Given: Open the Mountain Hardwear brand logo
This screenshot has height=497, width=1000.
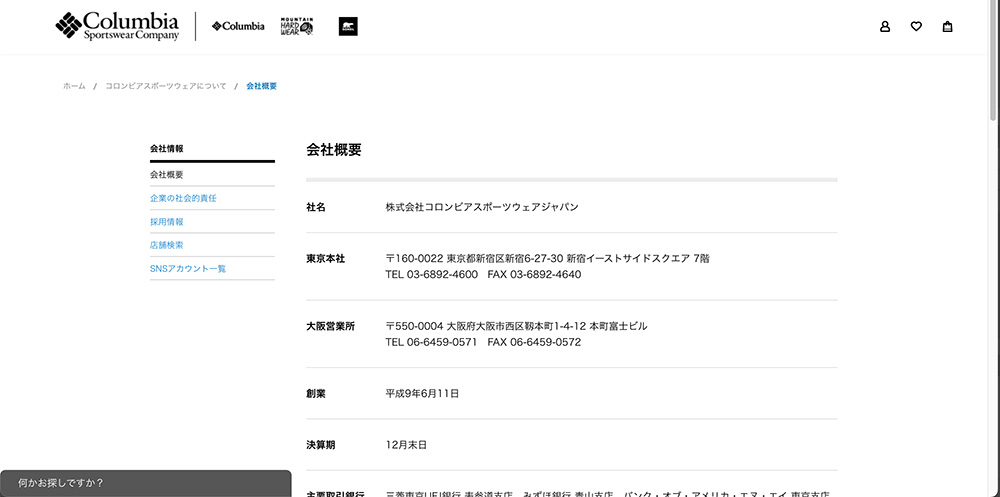Looking at the screenshot, I should 297,26.
